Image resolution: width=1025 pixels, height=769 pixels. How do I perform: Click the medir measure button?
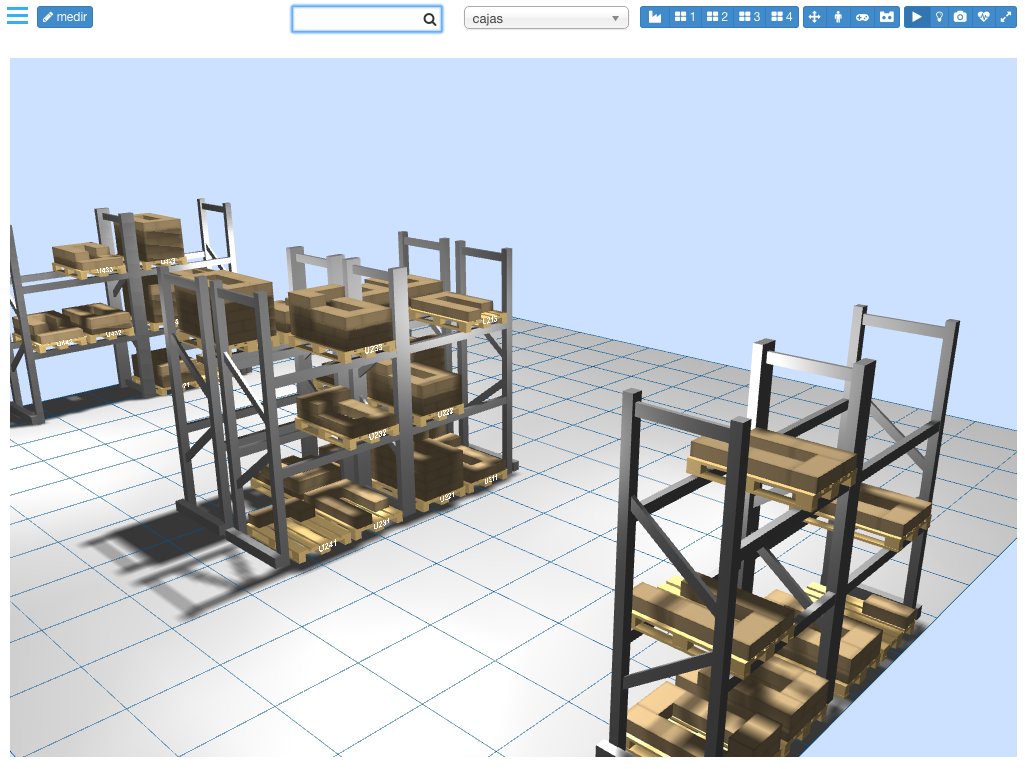point(65,18)
